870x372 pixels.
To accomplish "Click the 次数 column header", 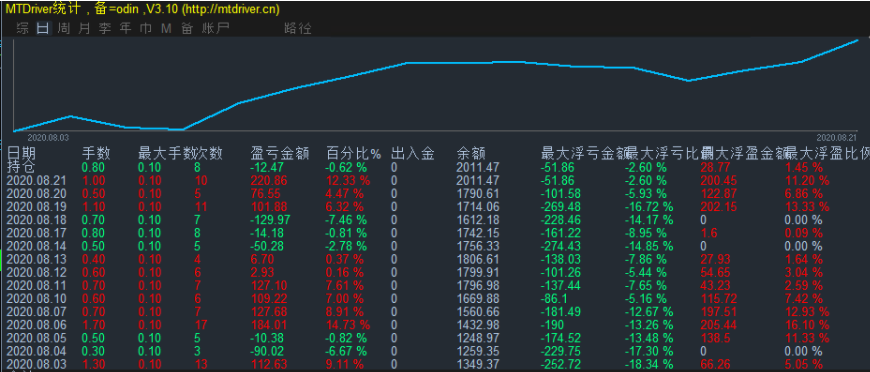I will (x=209, y=153).
